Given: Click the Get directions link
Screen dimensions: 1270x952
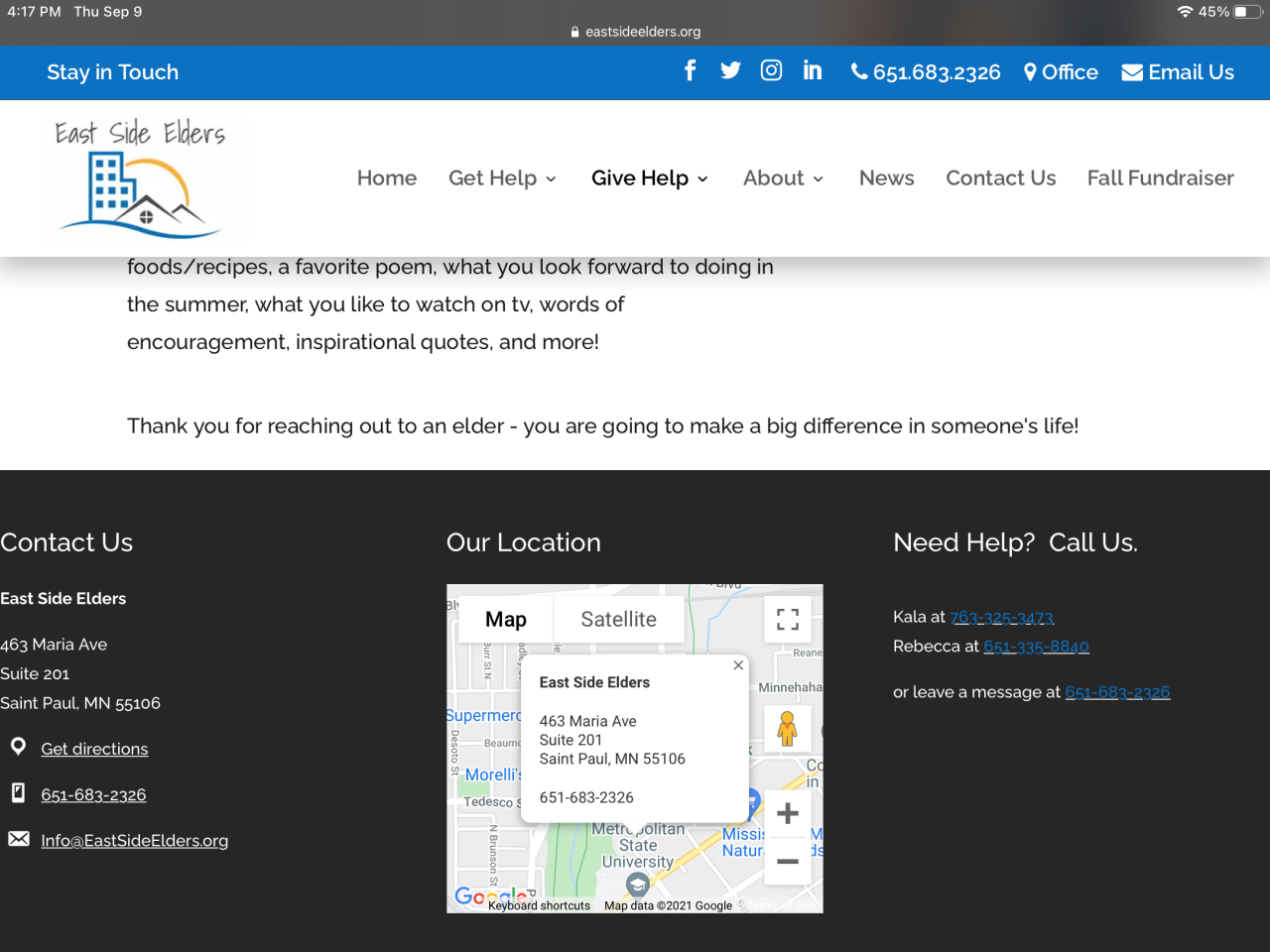Looking at the screenshot, I should click(94, 749).
